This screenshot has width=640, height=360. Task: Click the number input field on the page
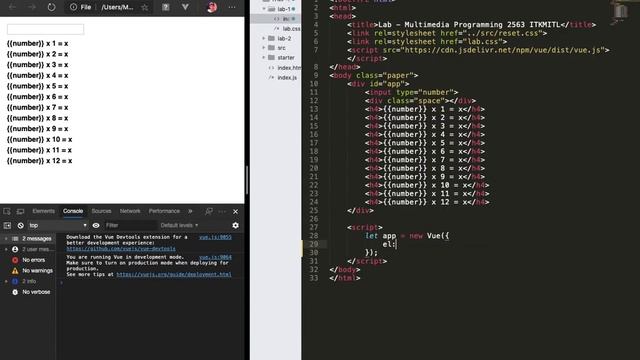[x=45, y=29]
